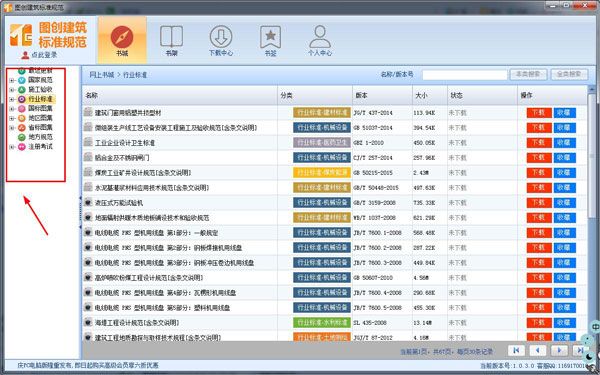600x375 pixels.
Task: Go to the next page of results
Action: [x=559, y=350]
